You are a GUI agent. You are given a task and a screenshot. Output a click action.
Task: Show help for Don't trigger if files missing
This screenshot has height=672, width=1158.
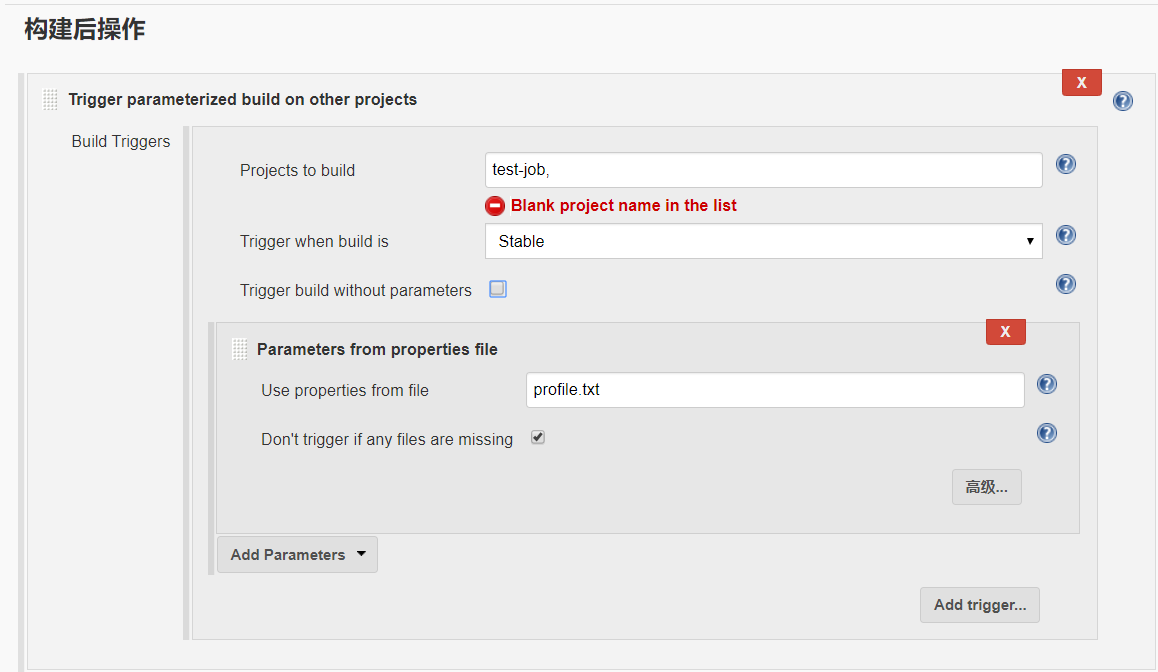coord(1046,433)
